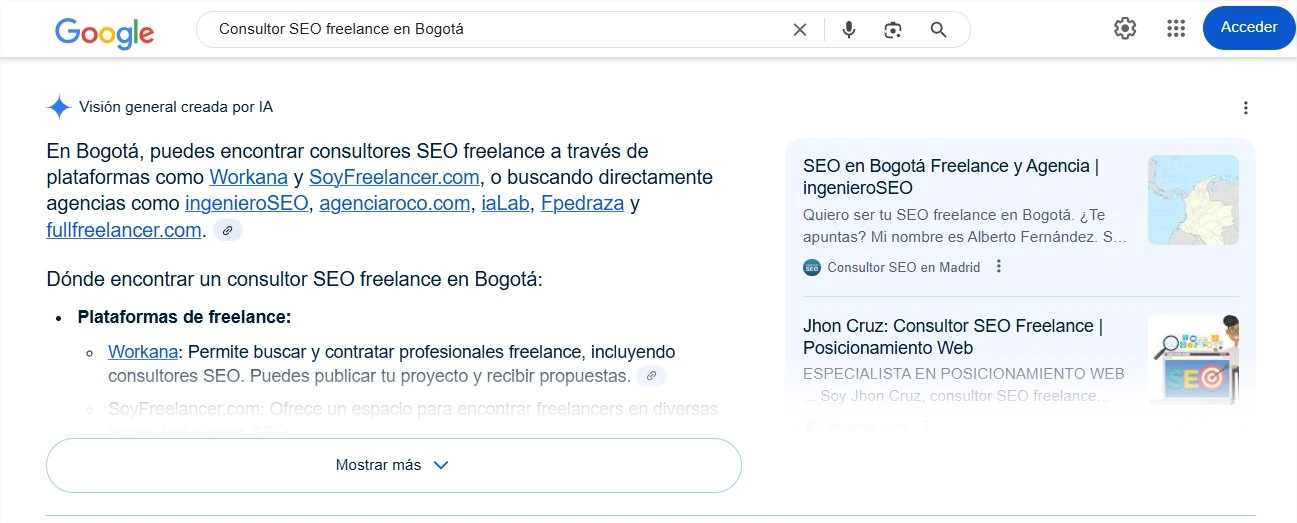Screen dimensions: 1297x523
Task: Open the fullfreelancer.com link
Action: (124, 230)
